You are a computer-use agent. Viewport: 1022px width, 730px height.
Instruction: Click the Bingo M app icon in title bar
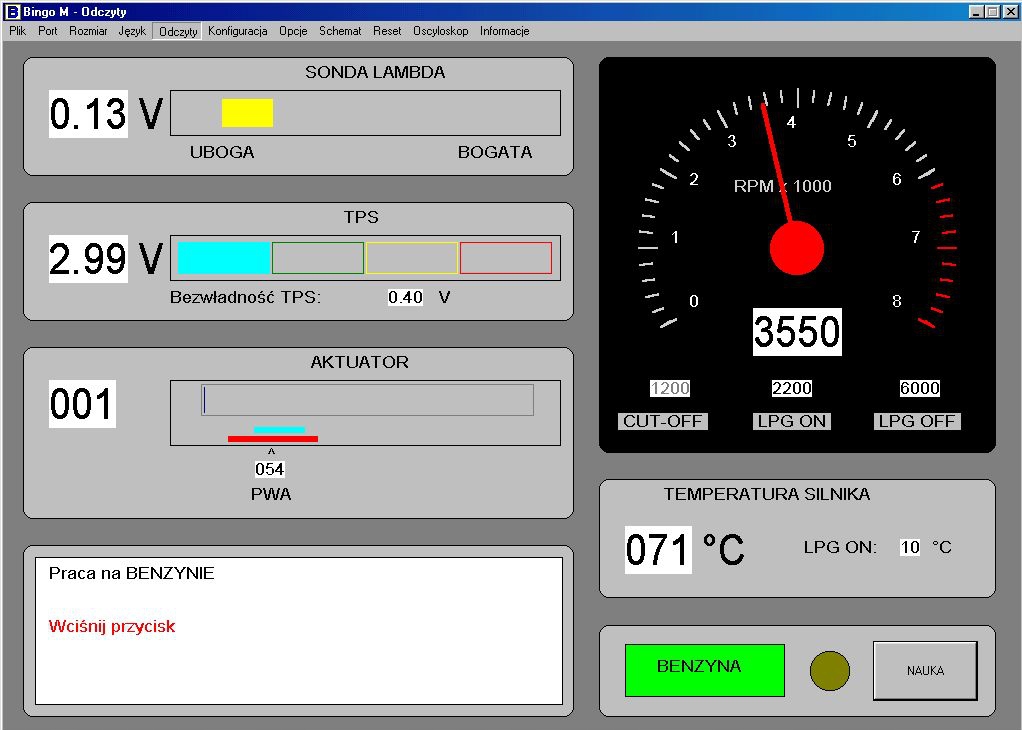12,12
